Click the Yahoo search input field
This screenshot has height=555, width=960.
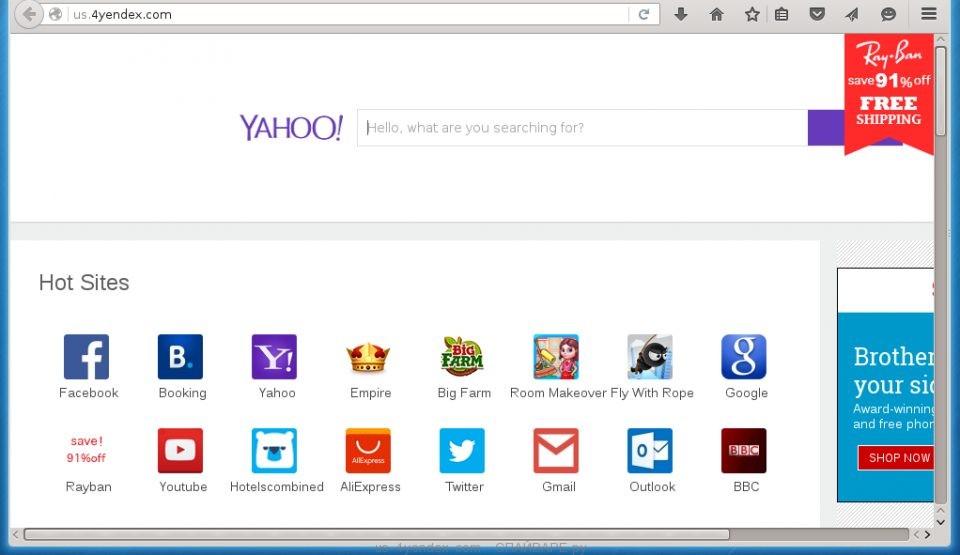pos(582,128)
